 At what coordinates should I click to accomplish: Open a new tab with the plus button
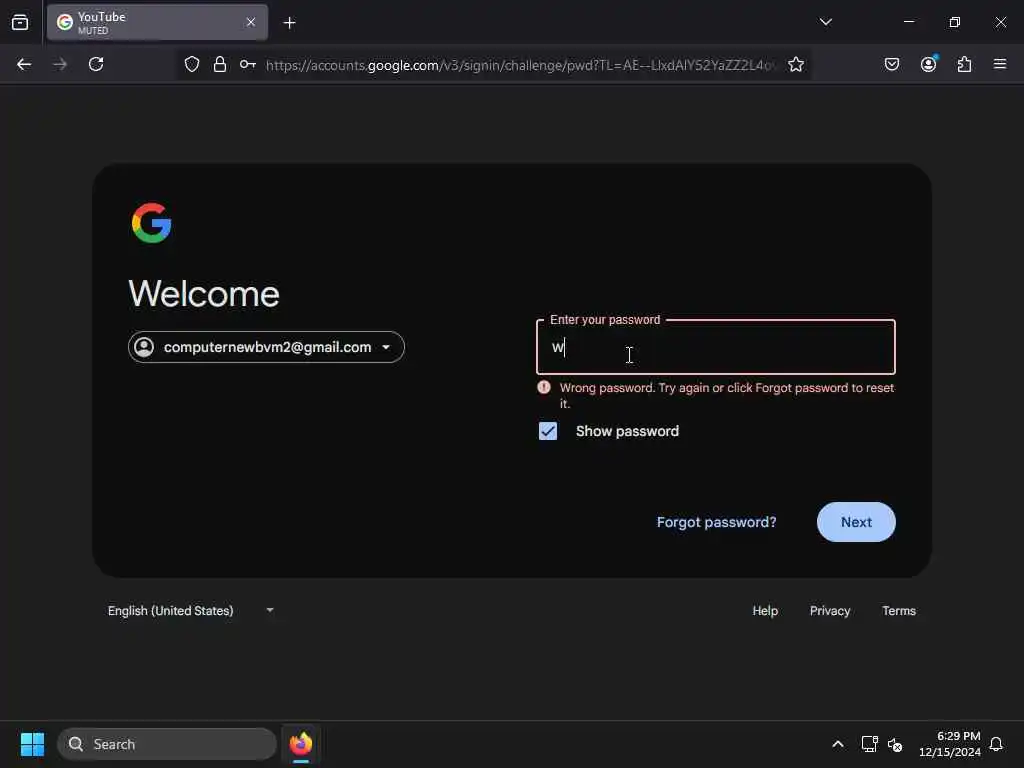pyautogui.click(x=289, y=23)
